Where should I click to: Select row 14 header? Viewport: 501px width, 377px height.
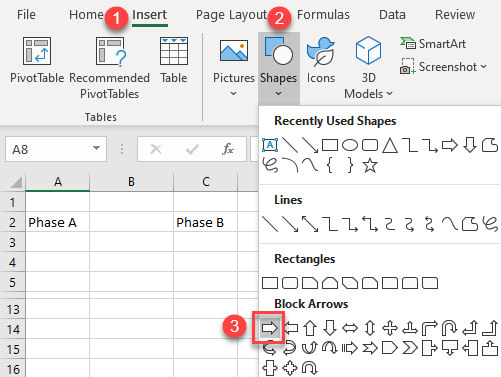tap(13, 329)
